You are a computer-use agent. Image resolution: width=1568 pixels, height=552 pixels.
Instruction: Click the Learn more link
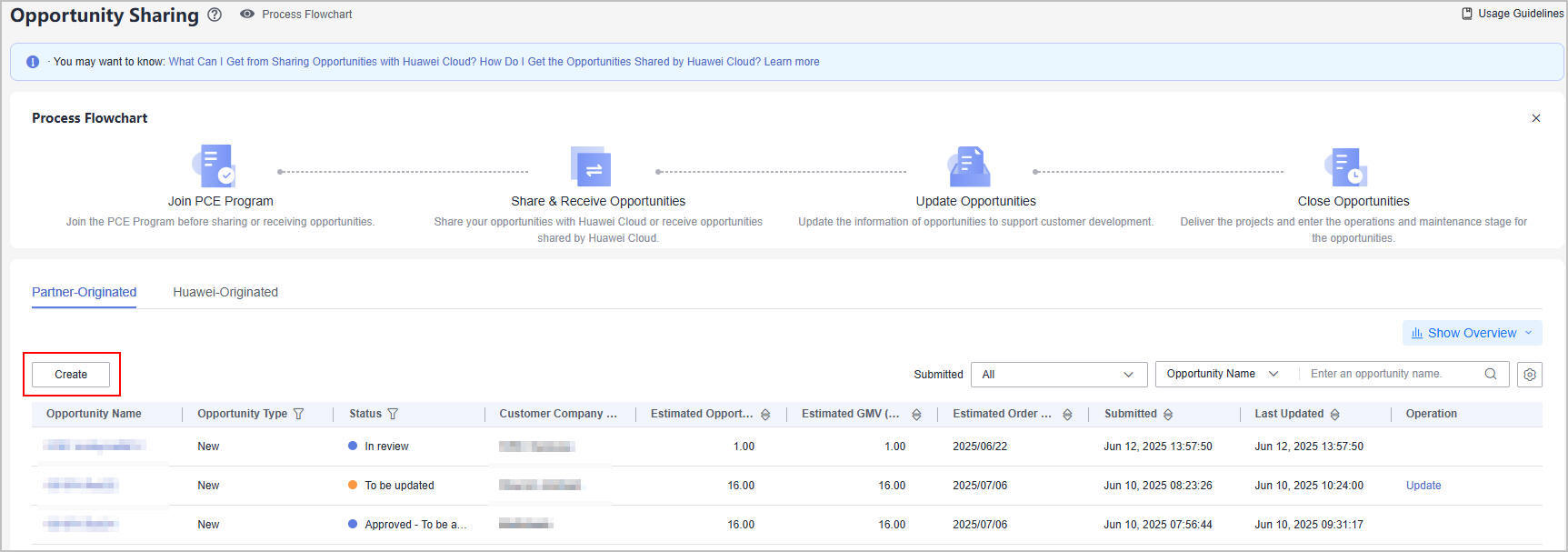792,62
